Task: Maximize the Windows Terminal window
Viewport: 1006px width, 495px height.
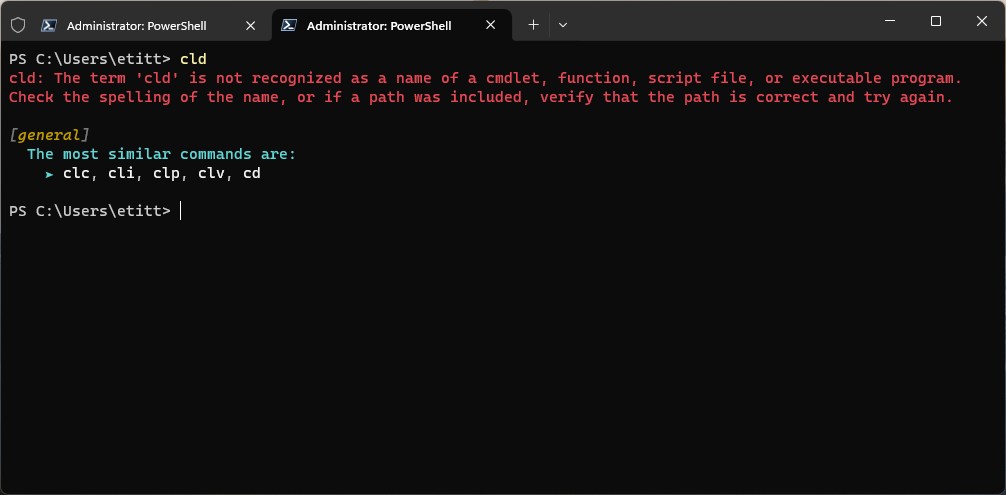Action: (935, 21)
